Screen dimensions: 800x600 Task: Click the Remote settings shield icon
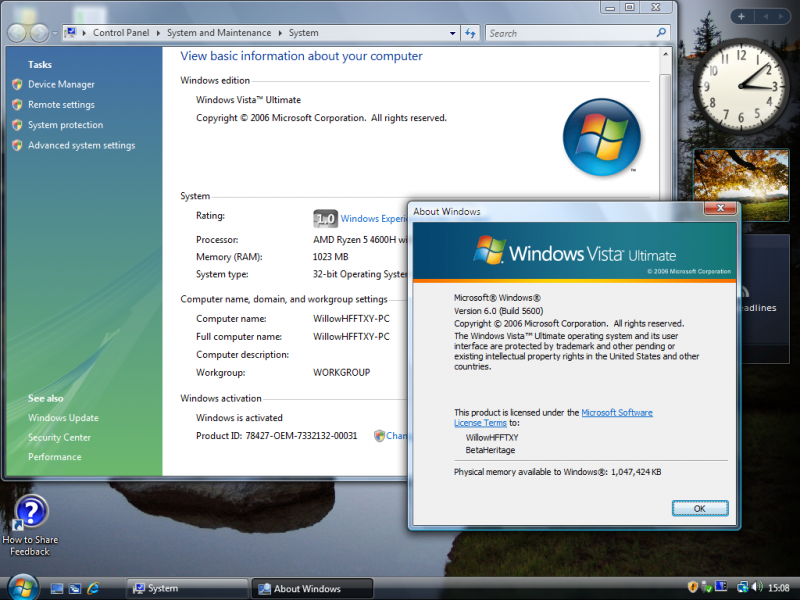[x=17, y=105]
